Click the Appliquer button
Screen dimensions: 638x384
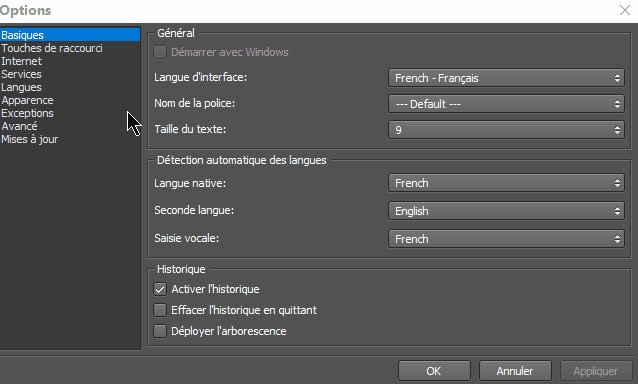[596, 371]
